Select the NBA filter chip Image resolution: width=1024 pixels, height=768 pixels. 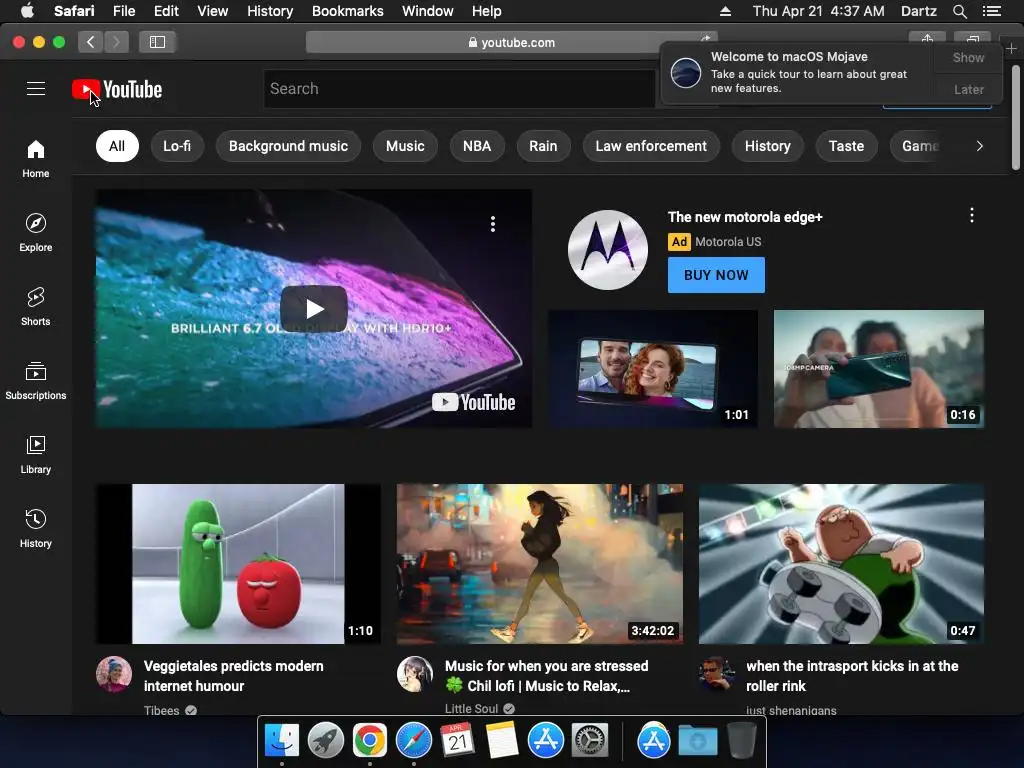point(477,146)
